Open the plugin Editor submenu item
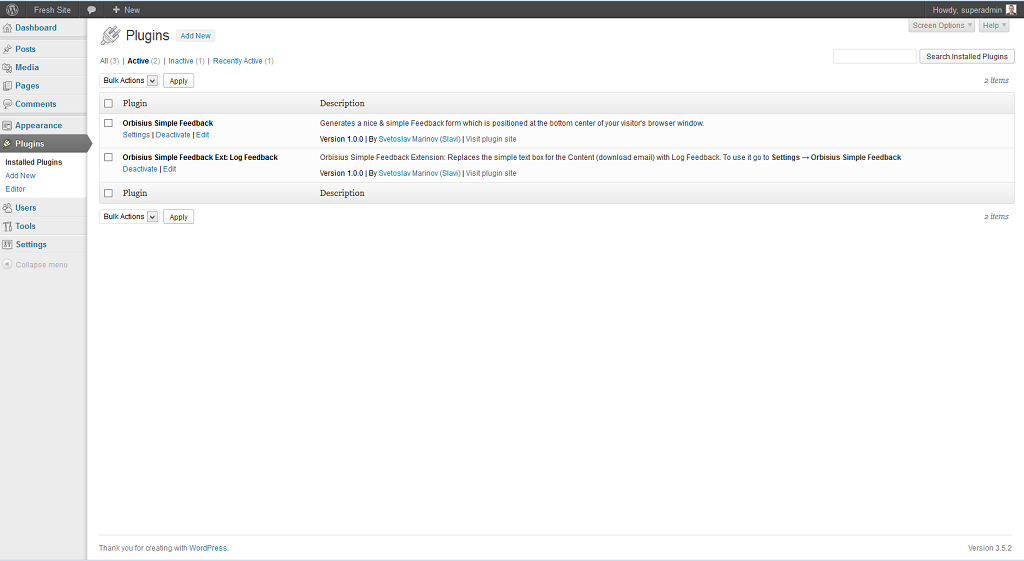1024x561 pixels. [15, 189]
